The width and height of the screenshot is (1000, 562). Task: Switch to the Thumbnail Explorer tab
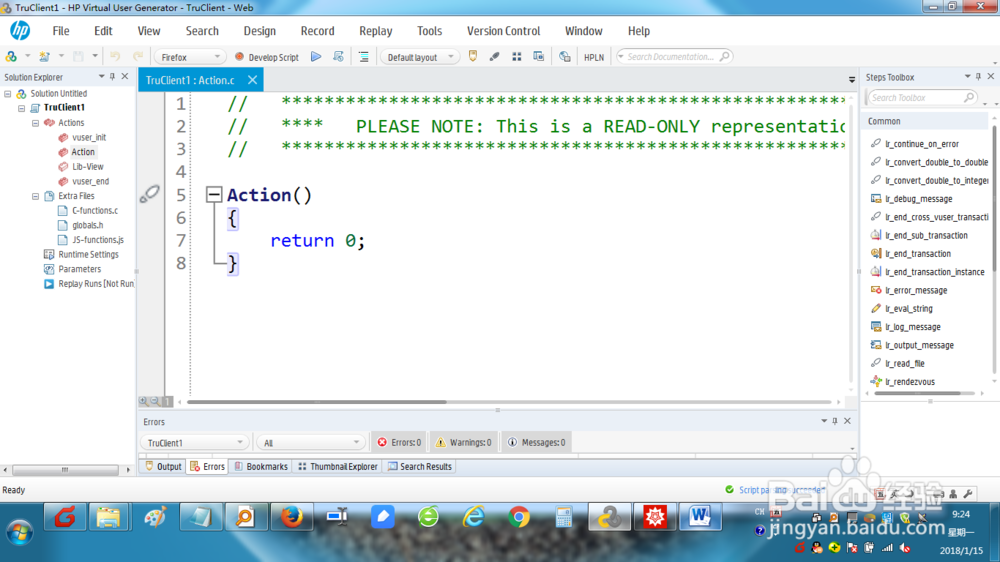coord(338,466)
